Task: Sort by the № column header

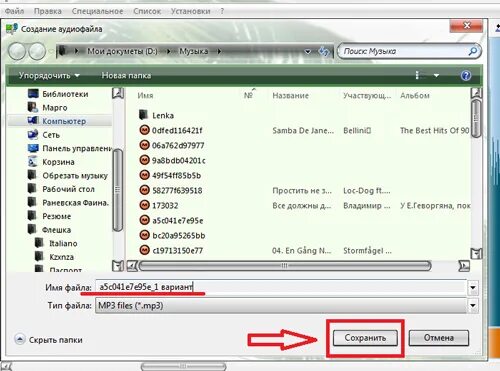Action: coord(248,96)
